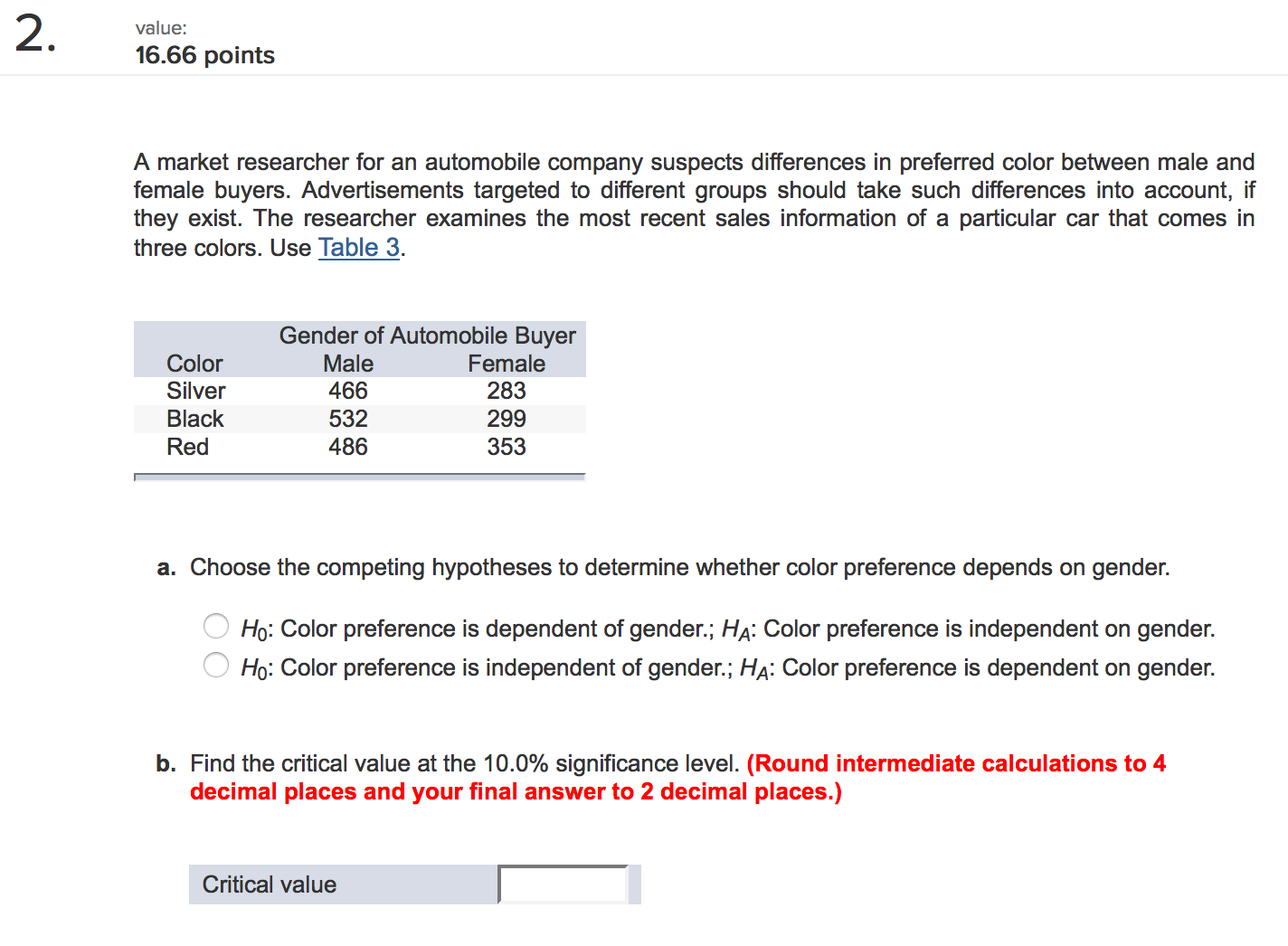Click the Black male value 532
Viewport: 1288px width, 946px height.
[348, 419]
